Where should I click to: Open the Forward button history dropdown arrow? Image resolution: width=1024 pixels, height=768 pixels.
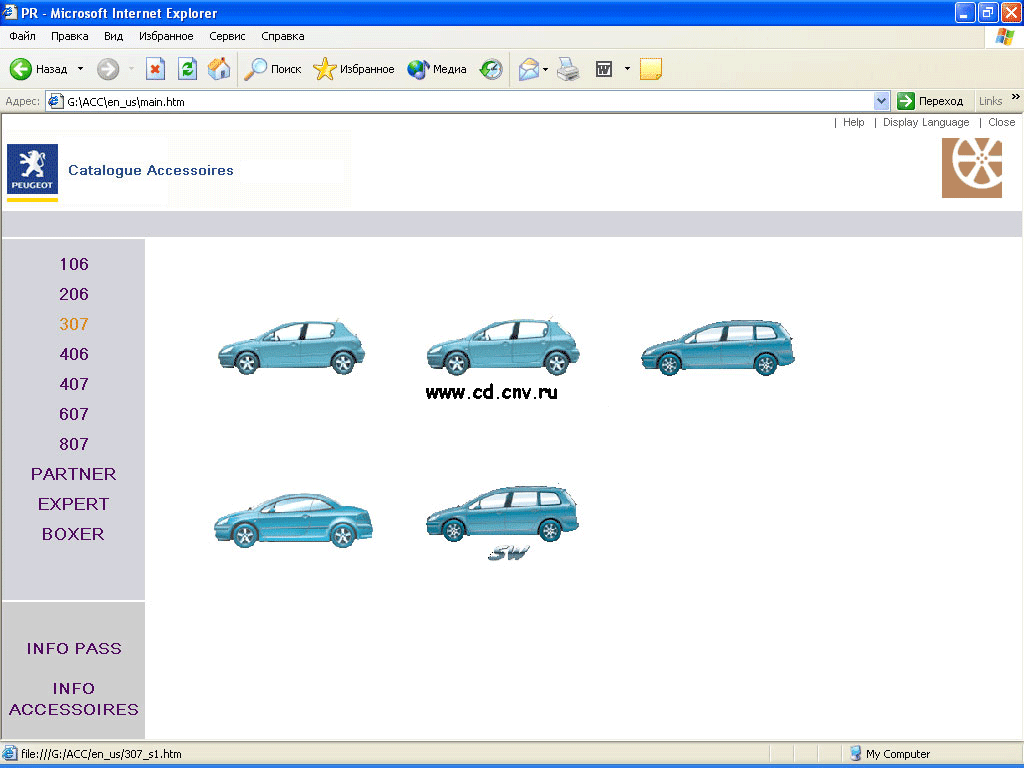[x=131, y=69]
